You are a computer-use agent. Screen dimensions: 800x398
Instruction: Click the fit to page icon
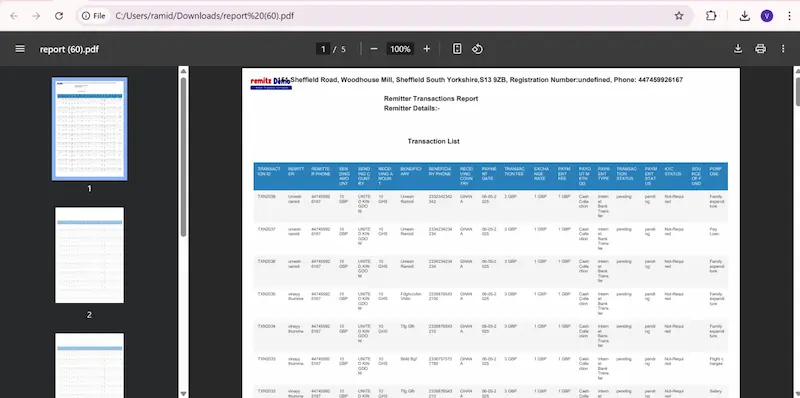tap(457, 49)
